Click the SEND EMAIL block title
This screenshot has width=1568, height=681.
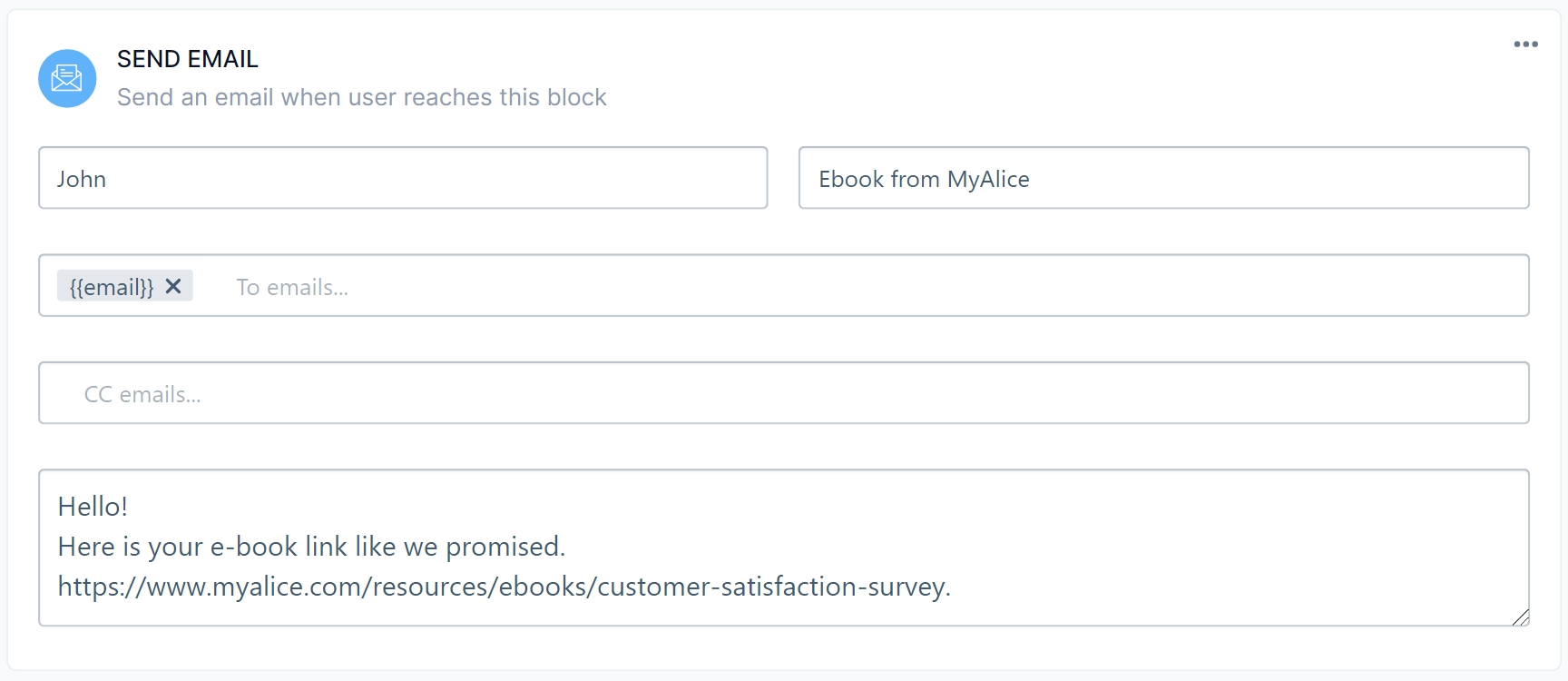tap(188, 59)
